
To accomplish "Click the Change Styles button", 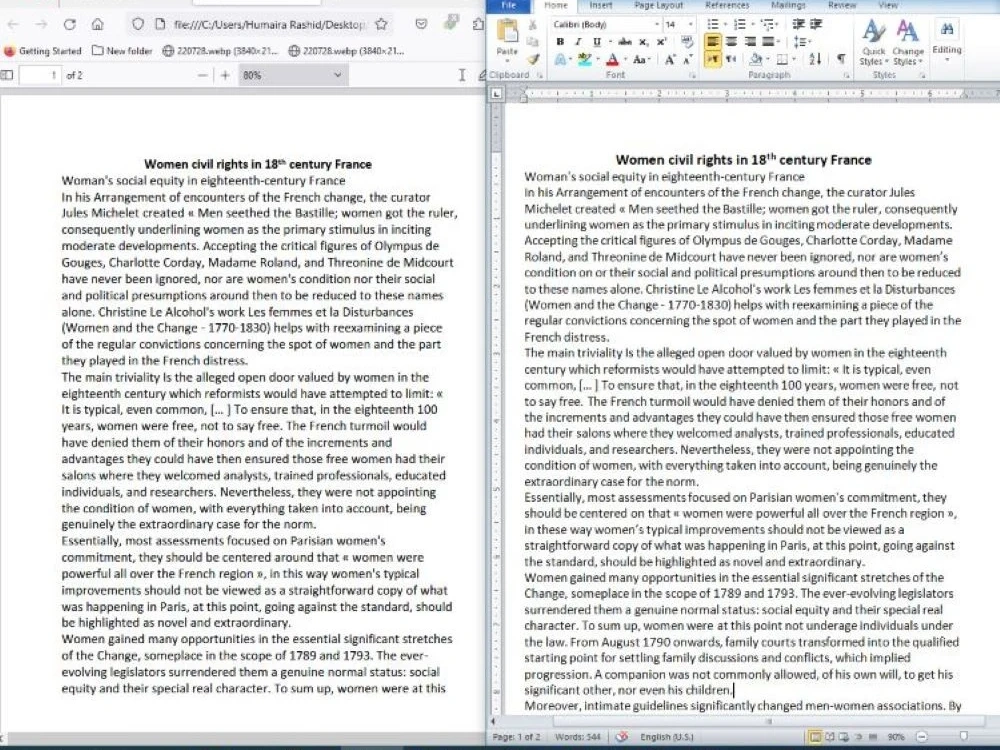I will pyautogui.click(x=908, y=42).
